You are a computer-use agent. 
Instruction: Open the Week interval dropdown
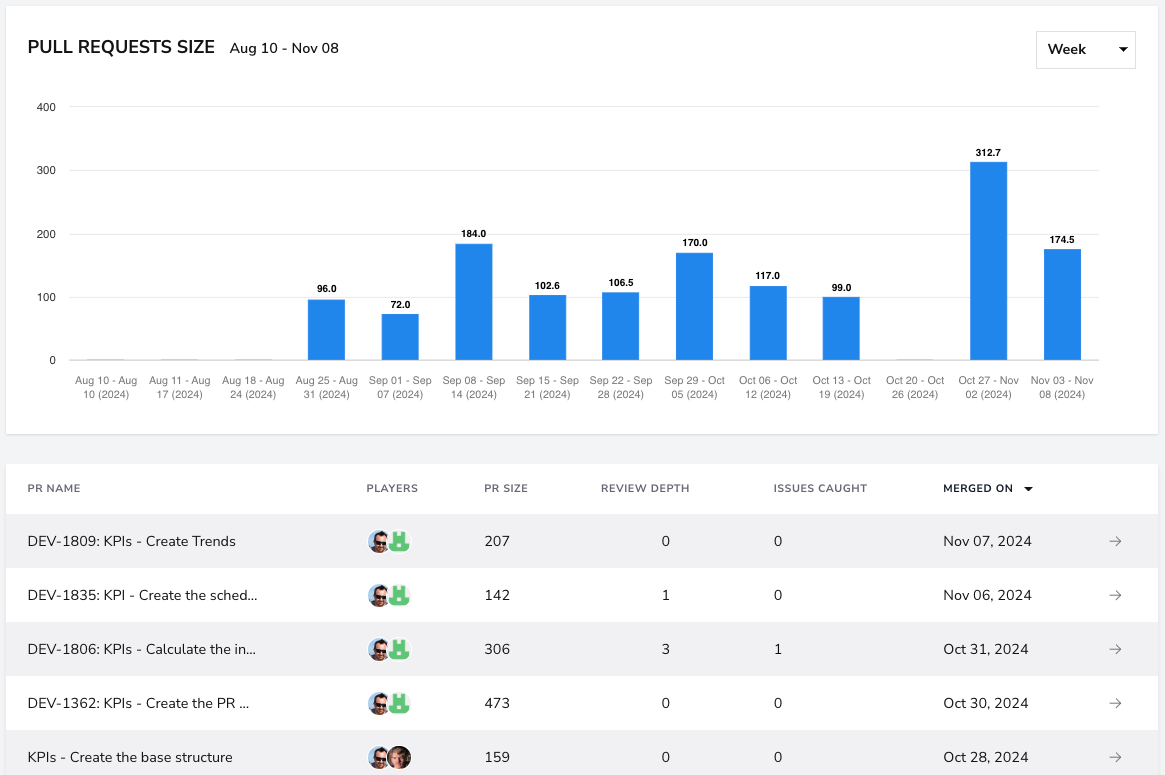pyautogui.click(x=1086, y=50)
